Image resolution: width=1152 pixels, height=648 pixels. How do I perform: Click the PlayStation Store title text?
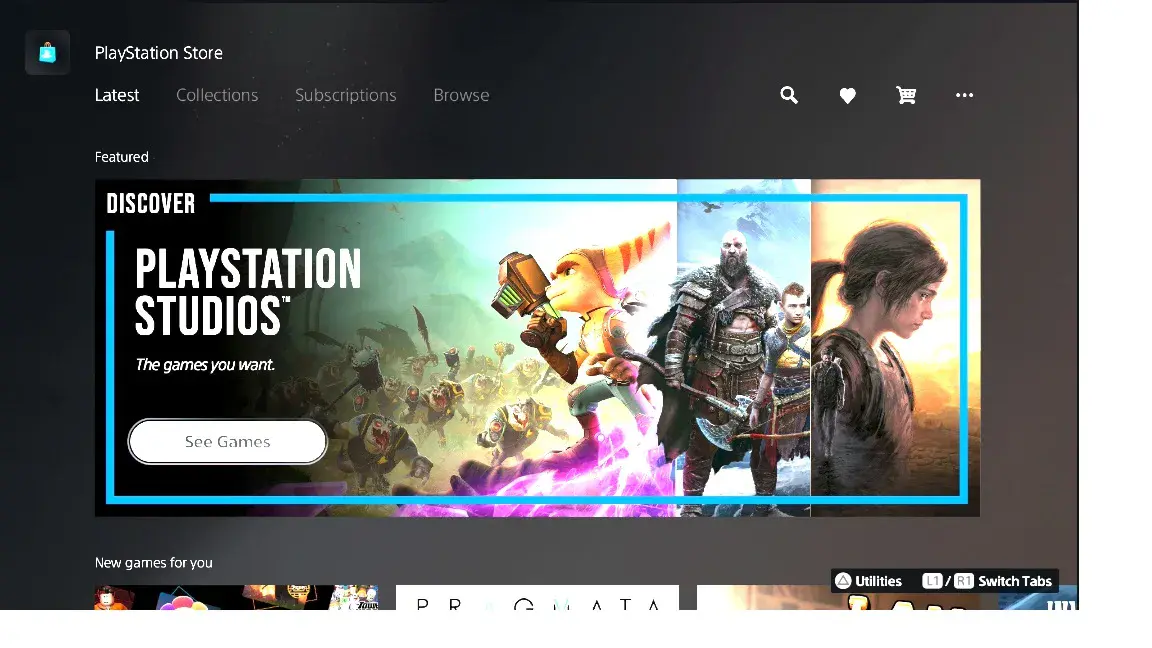pos(159,53)
